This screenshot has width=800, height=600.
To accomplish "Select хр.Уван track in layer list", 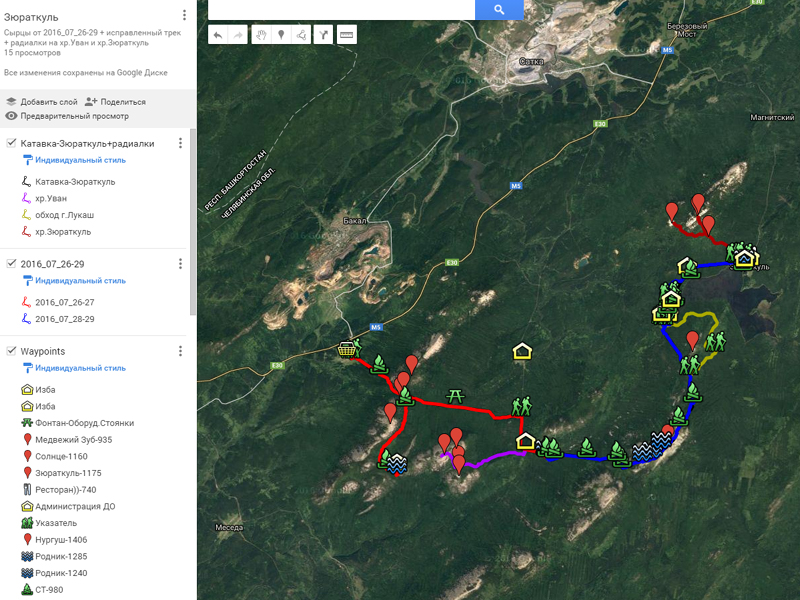I will point(50,199).
